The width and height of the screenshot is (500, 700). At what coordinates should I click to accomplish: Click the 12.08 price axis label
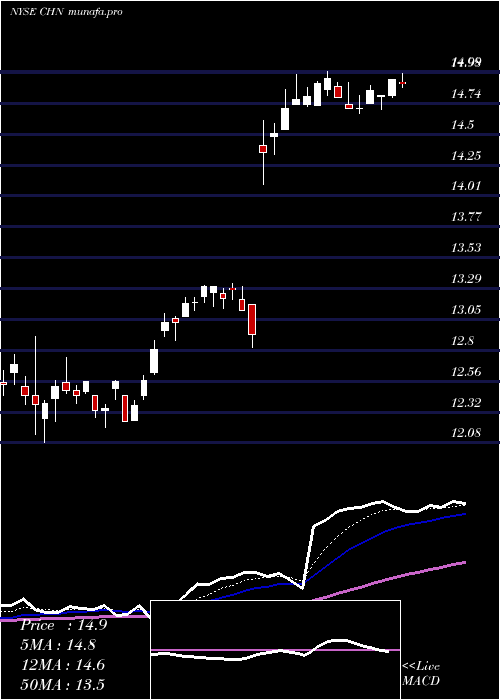466,433
